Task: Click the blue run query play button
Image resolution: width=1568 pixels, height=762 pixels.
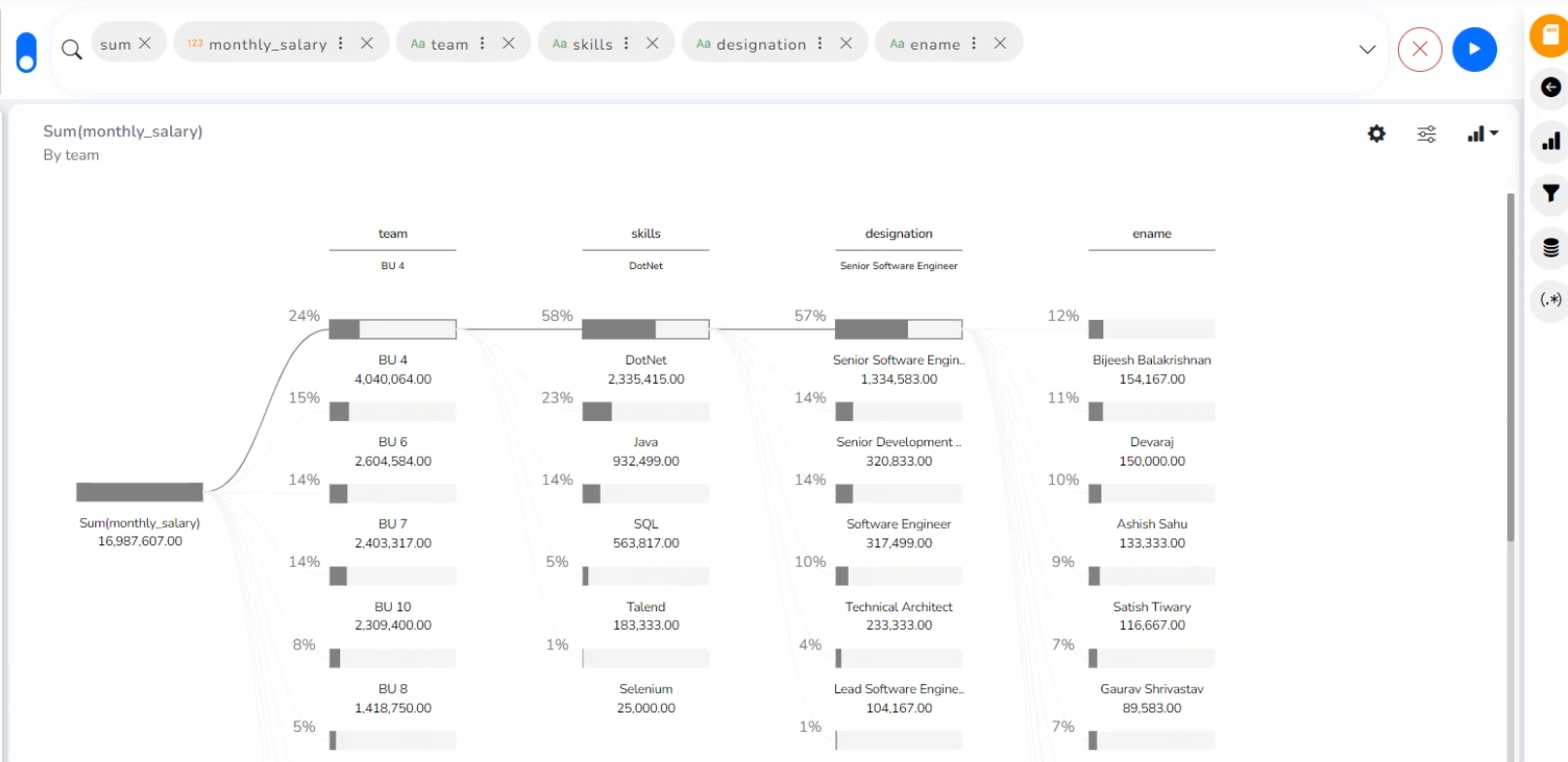Action: (1474, 50)
